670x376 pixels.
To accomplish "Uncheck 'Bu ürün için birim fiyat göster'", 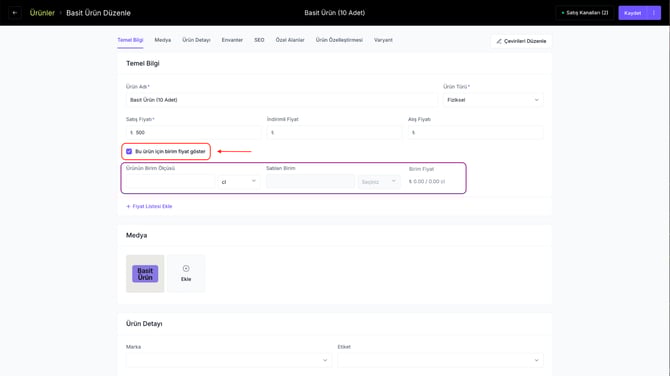I will point(129,151).
